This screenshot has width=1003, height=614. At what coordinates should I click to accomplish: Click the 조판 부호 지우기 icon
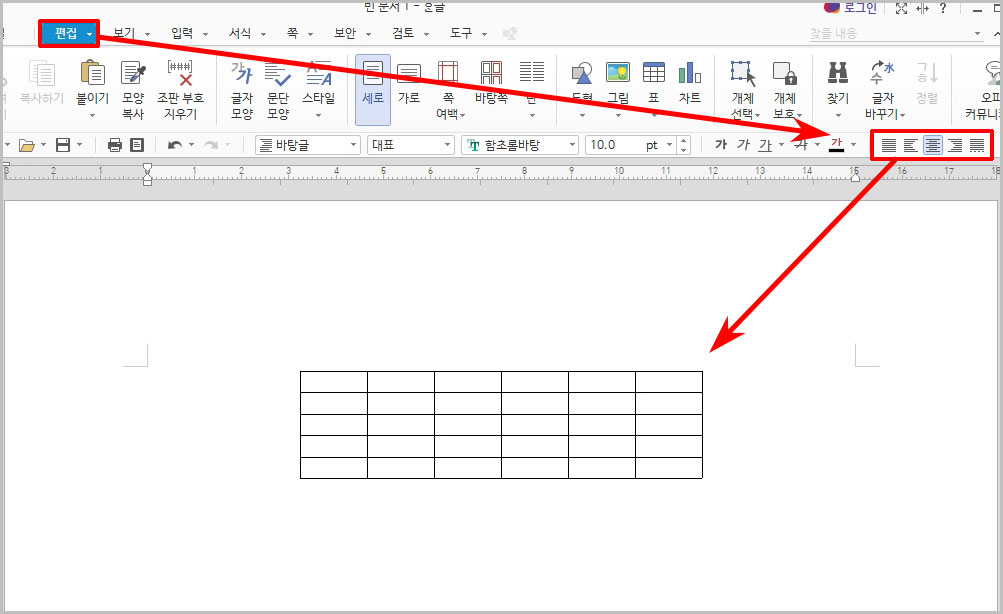(180, 73)
